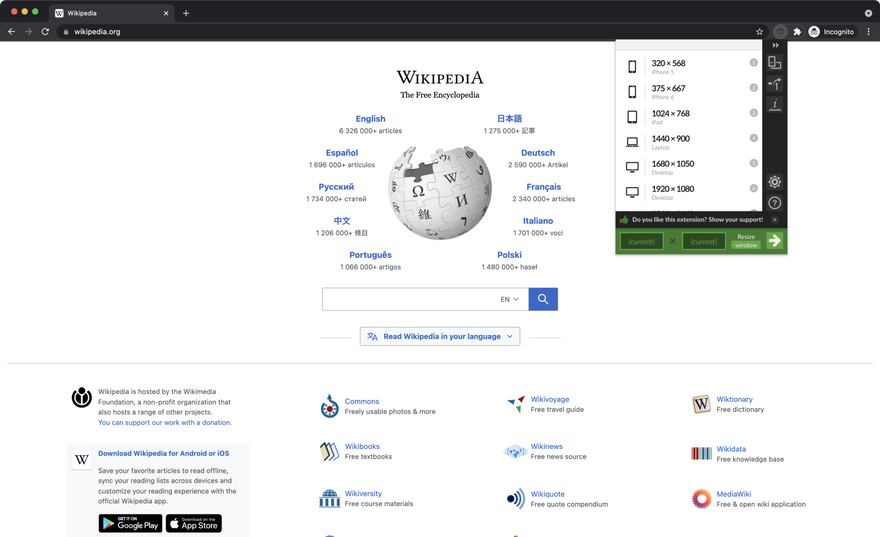Open a new browser tab
This screenshot has width=880, height=537.
pos(186,13)
